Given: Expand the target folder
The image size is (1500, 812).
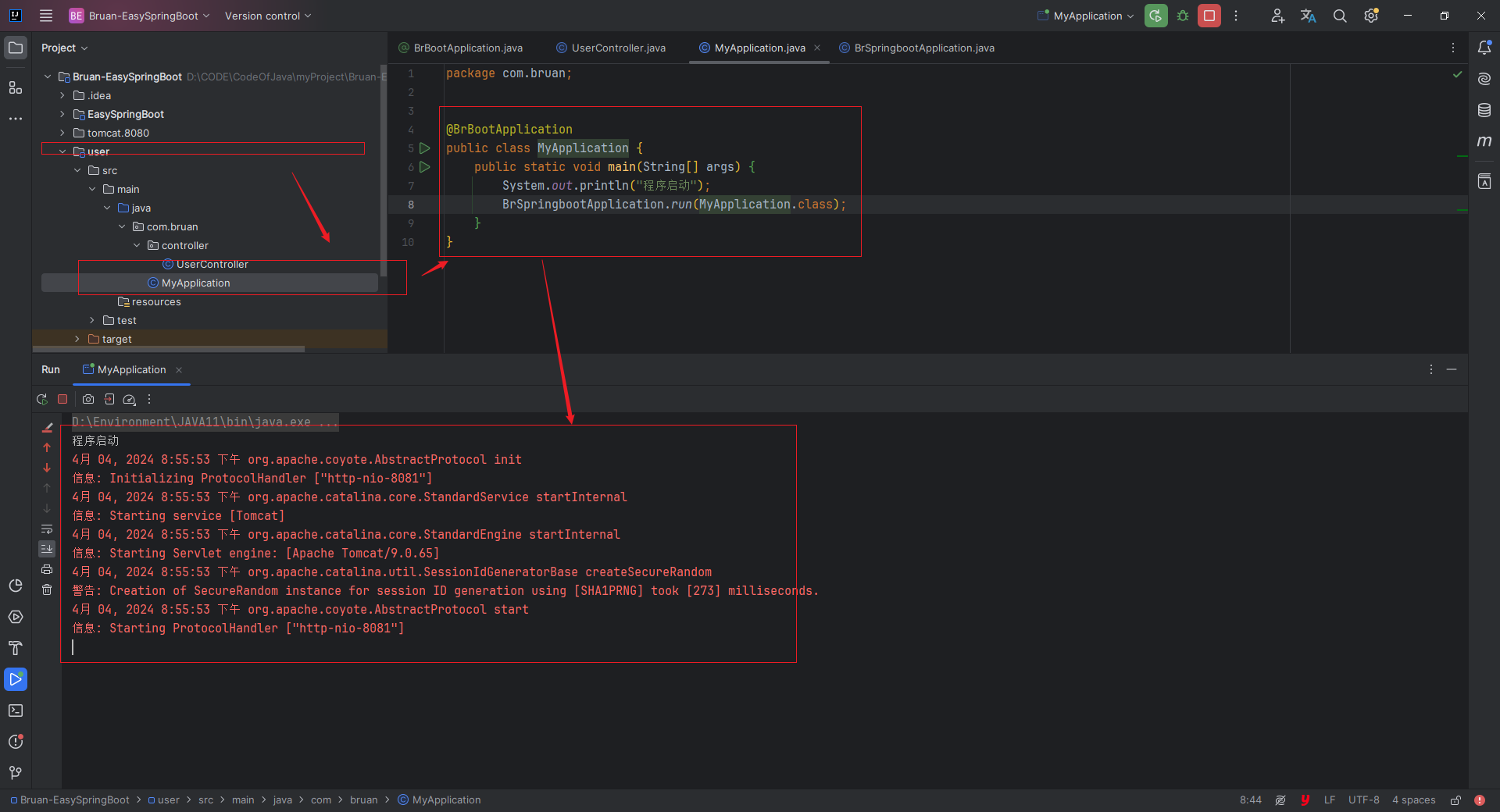Looking at the screenshot, I should coord(77,339).
